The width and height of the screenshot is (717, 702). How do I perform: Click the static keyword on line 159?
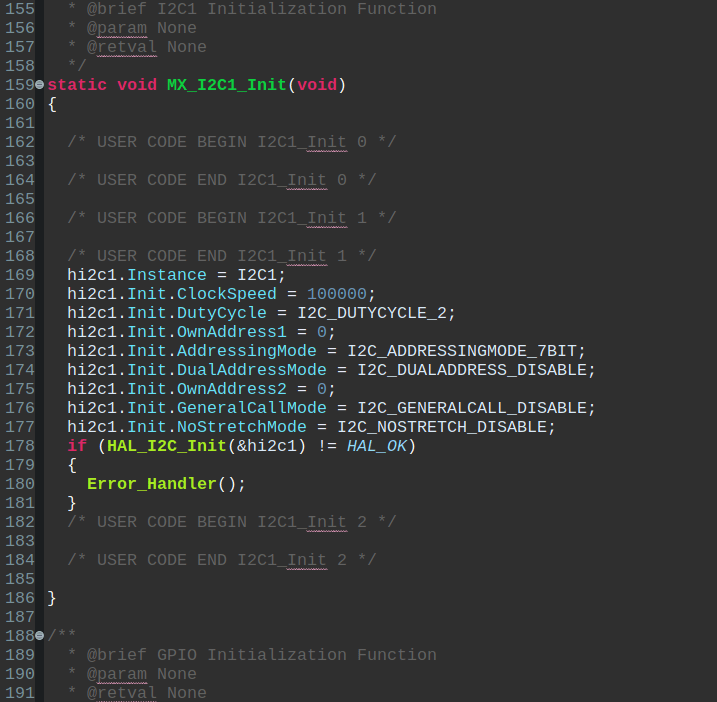coord(77,85)
